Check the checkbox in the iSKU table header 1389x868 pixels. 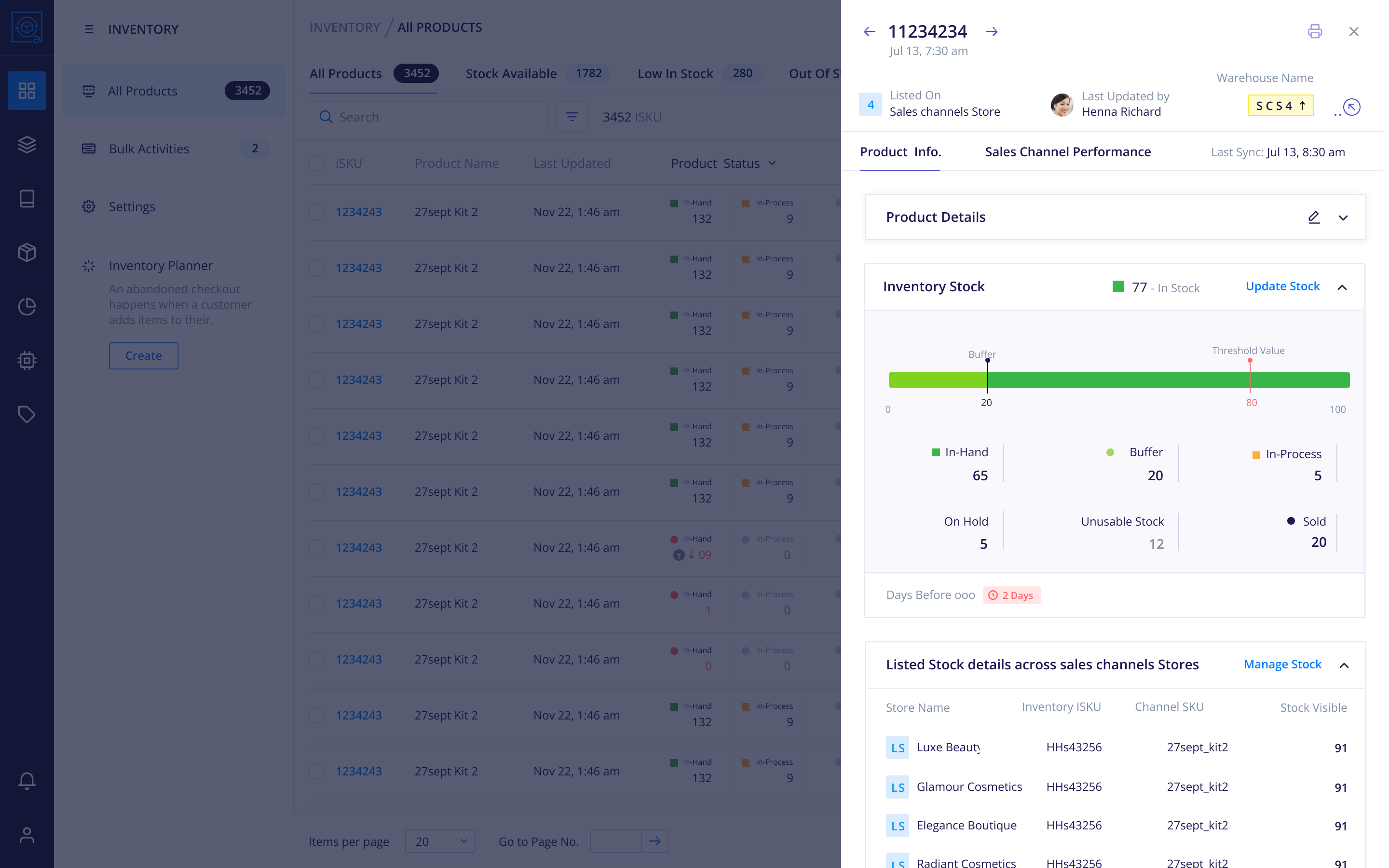(x=317, y=163)
